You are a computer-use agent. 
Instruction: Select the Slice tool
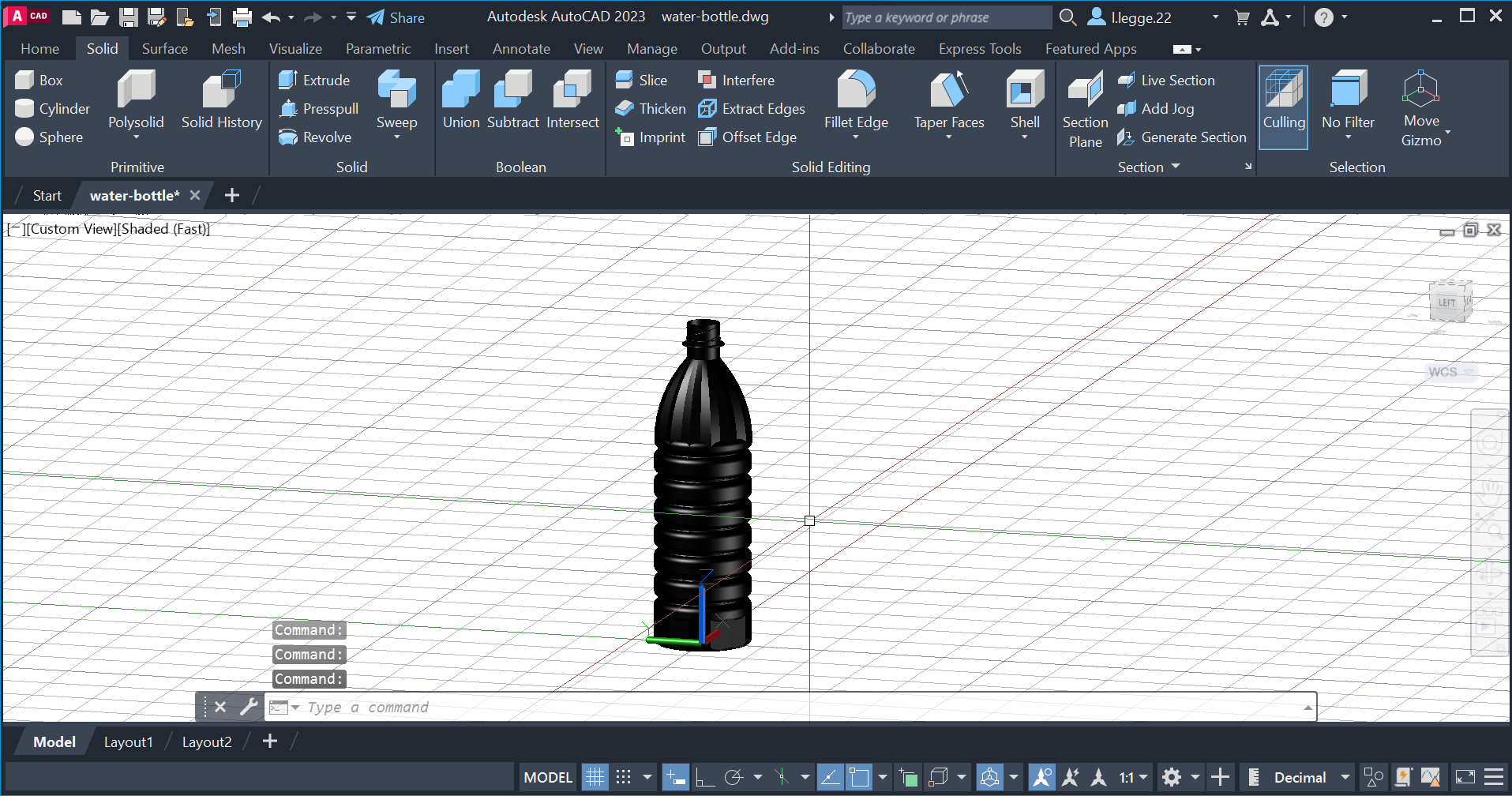pos(641,80)
